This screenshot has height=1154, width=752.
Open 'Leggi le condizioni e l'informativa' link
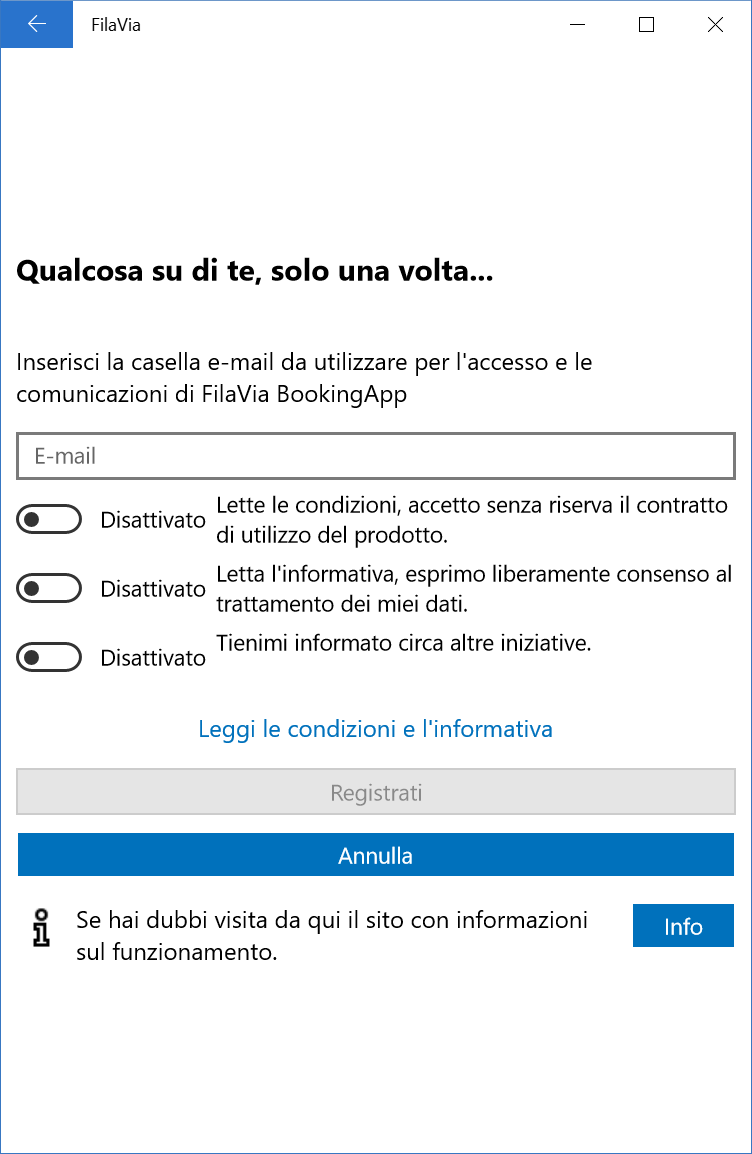[x=375, y=729]
